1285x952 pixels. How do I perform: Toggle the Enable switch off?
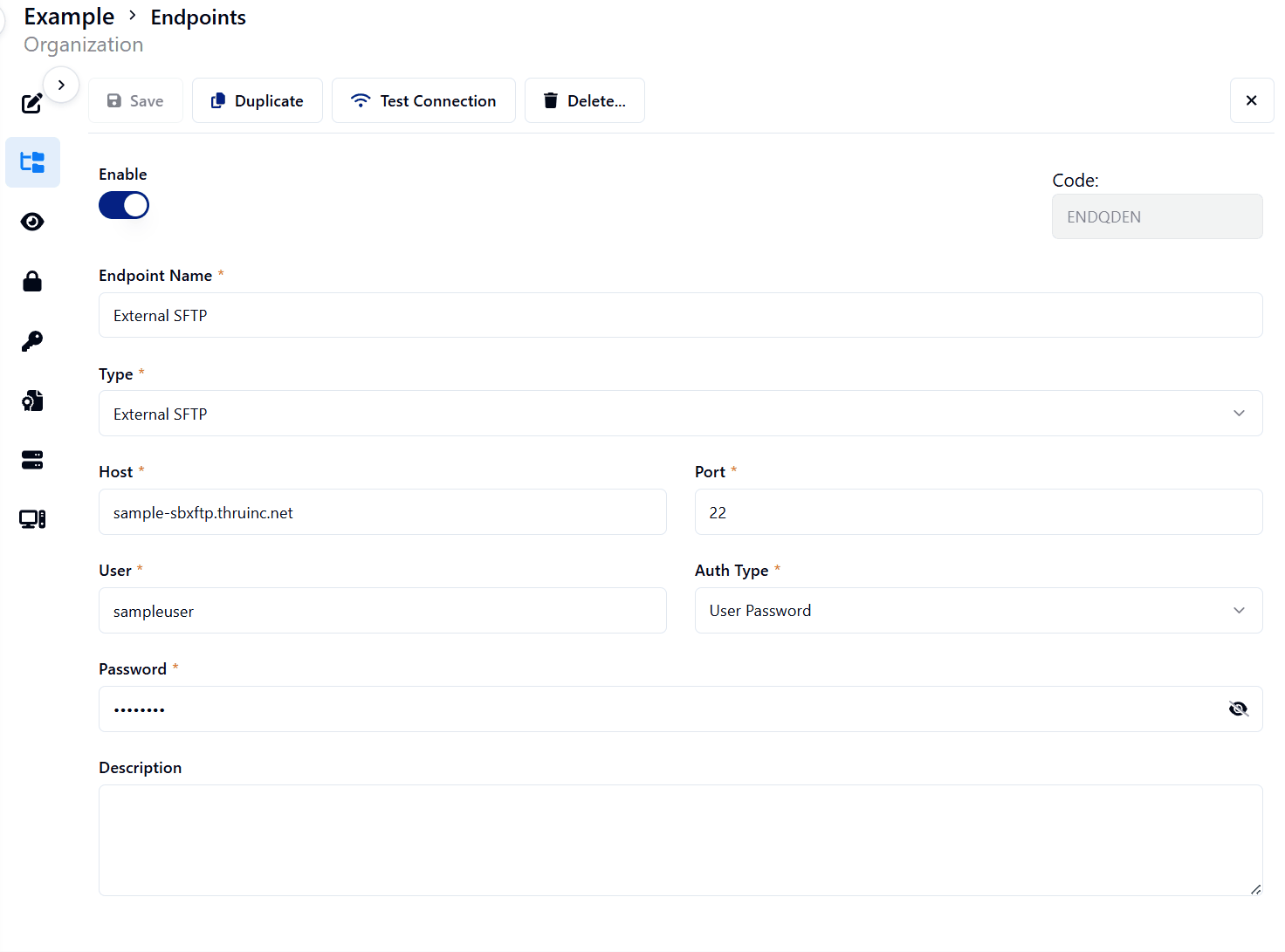124,206
